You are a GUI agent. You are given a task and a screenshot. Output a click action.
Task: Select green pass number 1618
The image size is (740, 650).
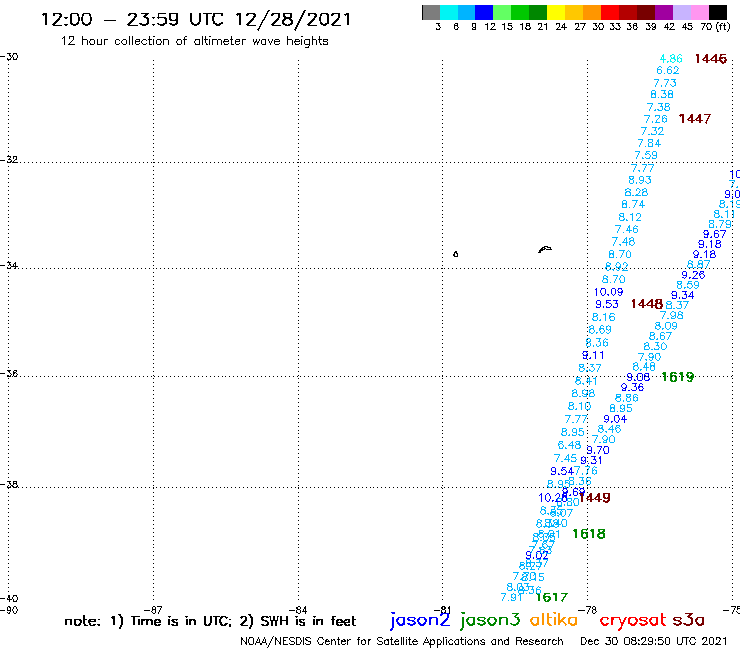(x=589, y=533)
